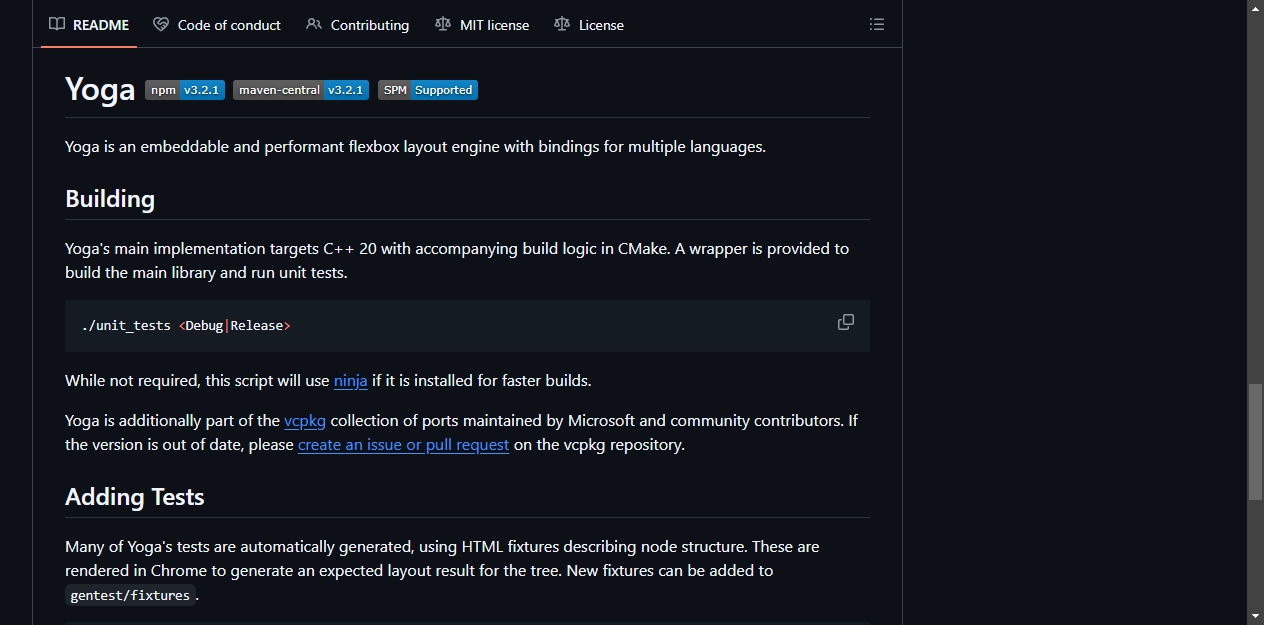Switch to Code of conduct tab
1264x625 pixels.
coord(217,25)
